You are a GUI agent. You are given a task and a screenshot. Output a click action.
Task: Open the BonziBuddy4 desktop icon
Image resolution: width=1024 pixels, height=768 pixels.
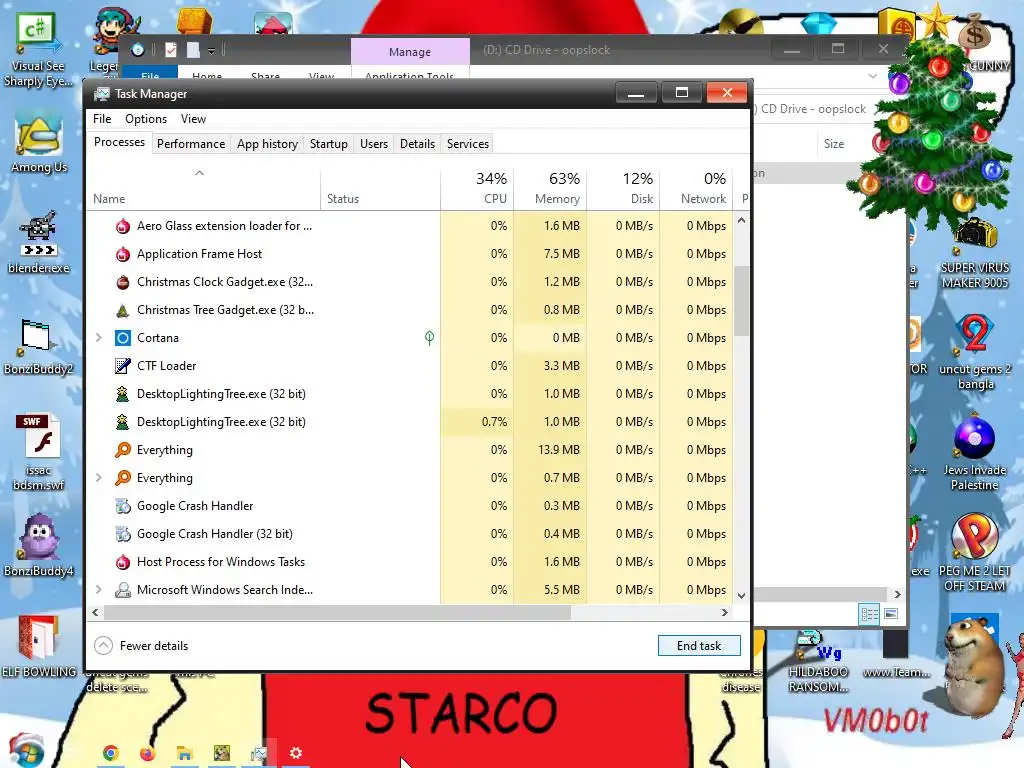(x=39, y=545)
